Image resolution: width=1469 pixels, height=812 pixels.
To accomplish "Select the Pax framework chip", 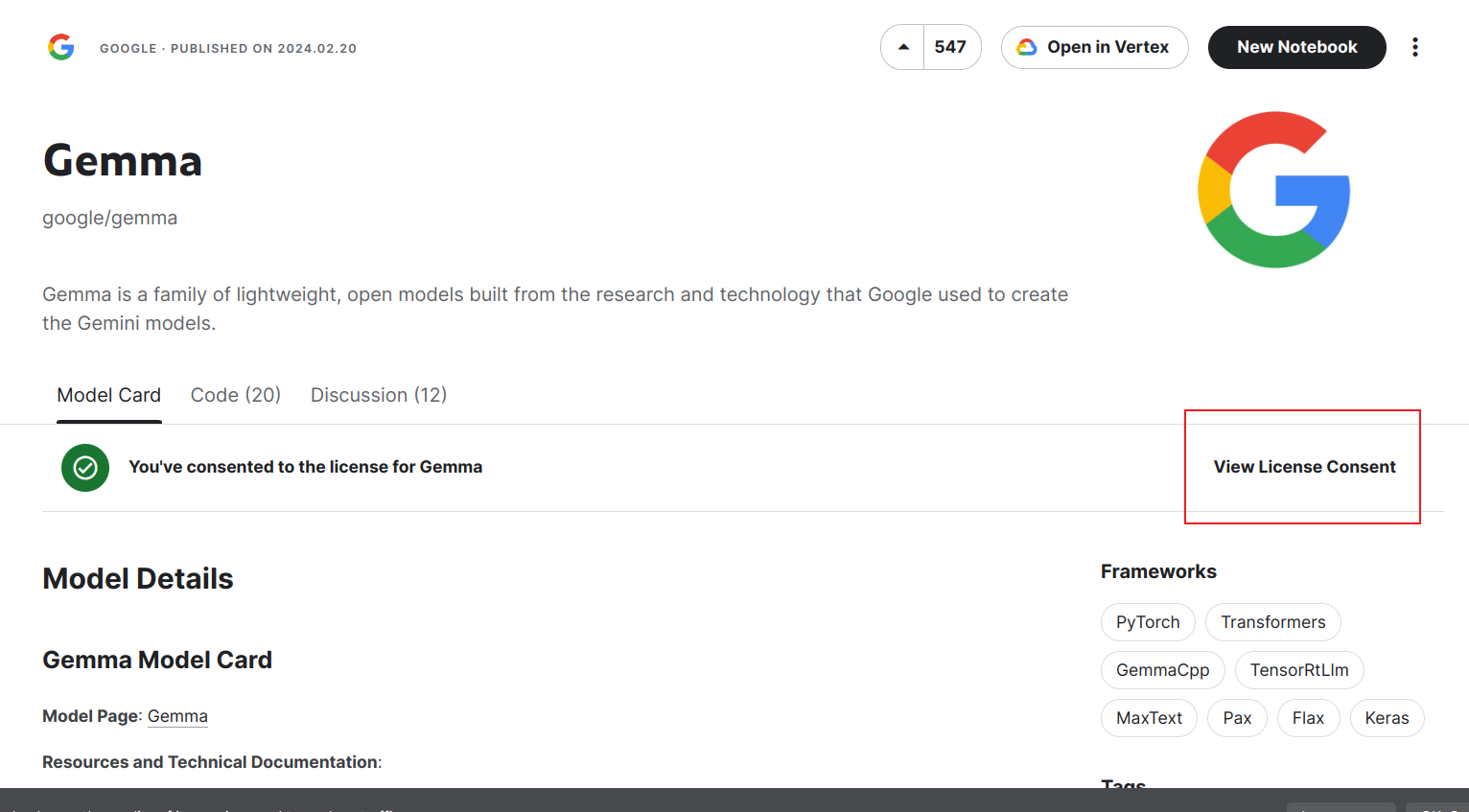I will pos(1237,718).
